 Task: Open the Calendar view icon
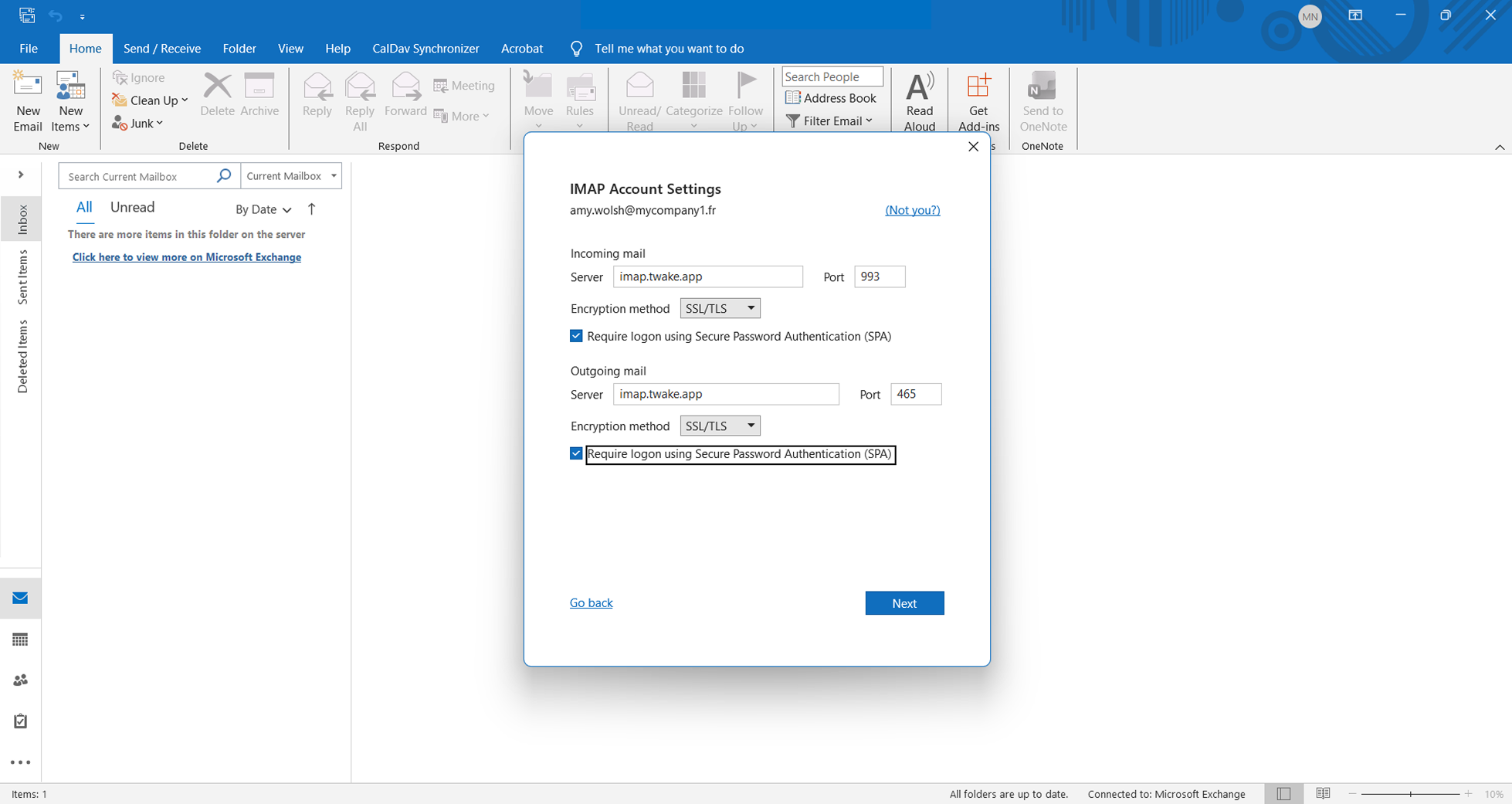[x=20, y=639]
